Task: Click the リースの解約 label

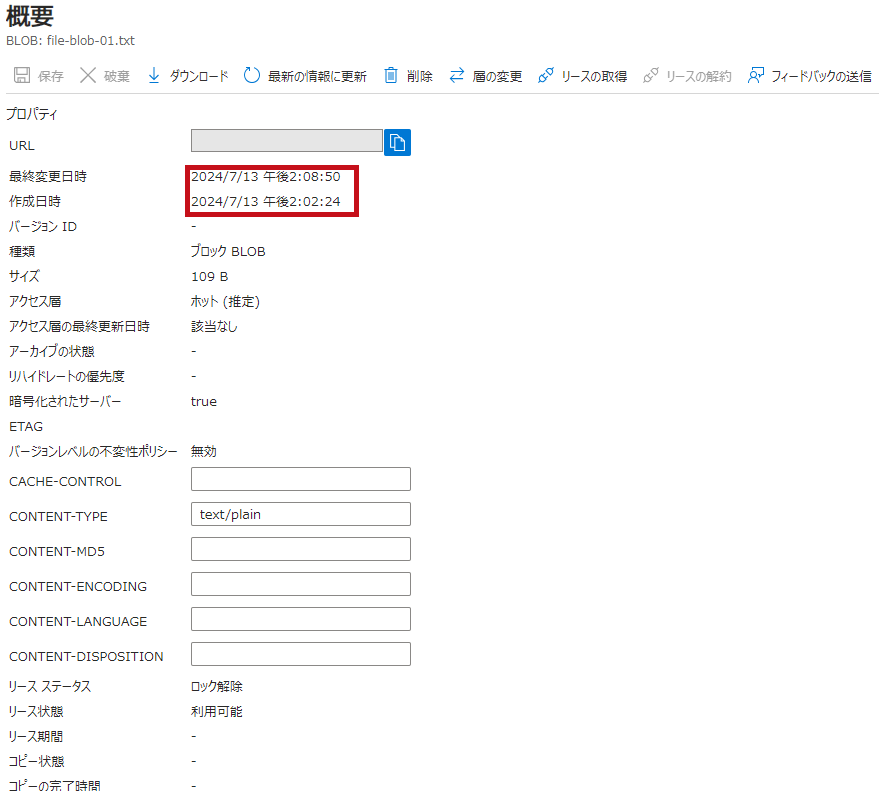Action: pyautogui.click(x=698, y=76)
